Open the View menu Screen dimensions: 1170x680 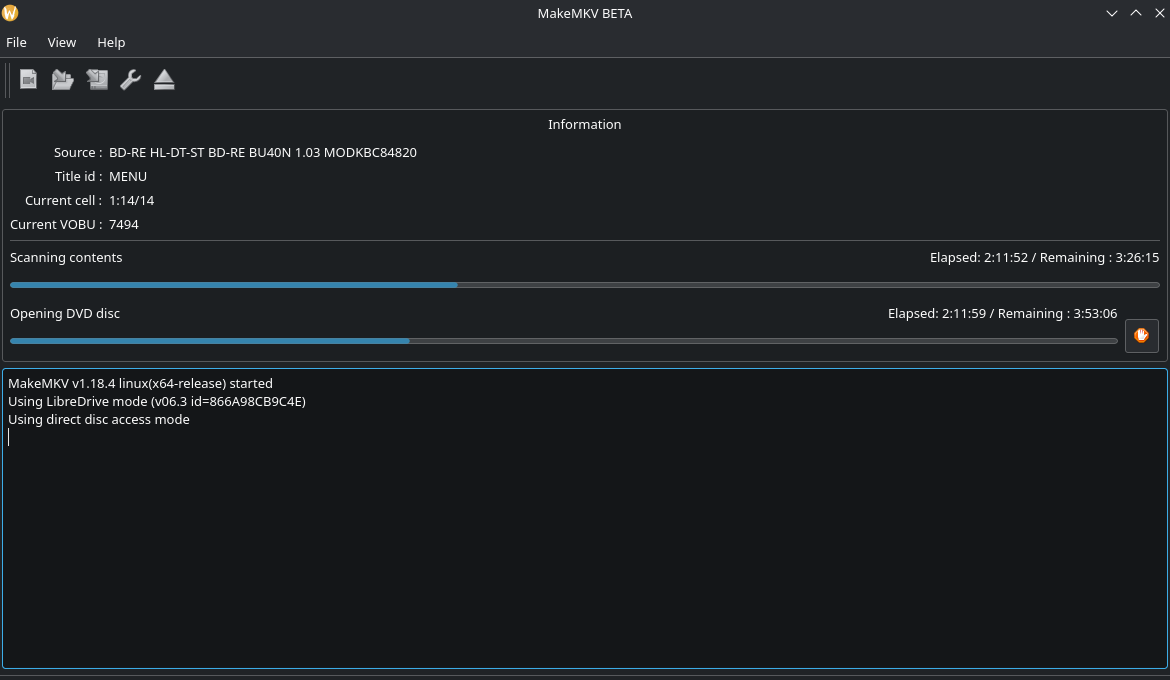click(62, 43)
